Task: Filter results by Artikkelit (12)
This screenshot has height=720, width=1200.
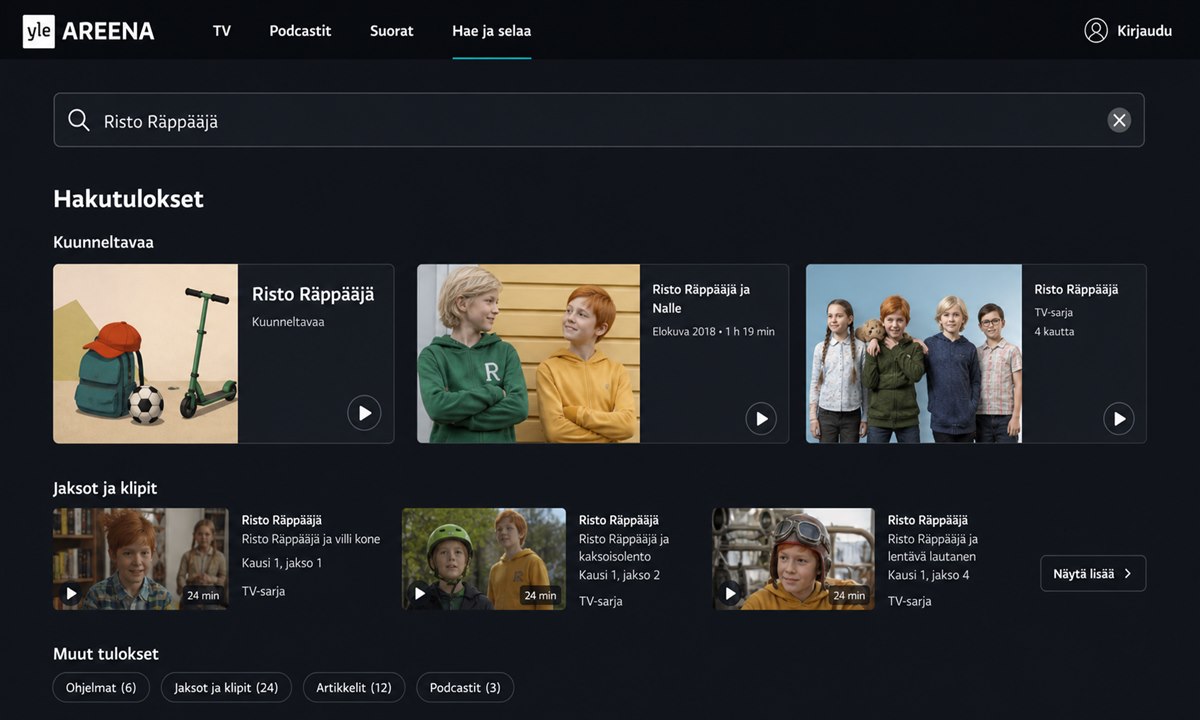Action: (x=354, y=688)
